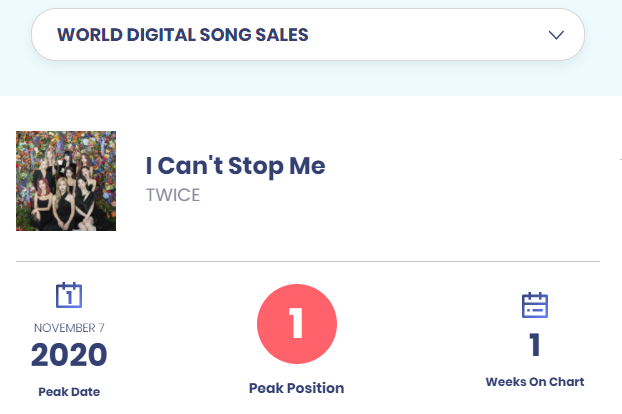Click the Peak Date calendar icon
This screenshot has height=414, width=622.
[x=68, y=295]
